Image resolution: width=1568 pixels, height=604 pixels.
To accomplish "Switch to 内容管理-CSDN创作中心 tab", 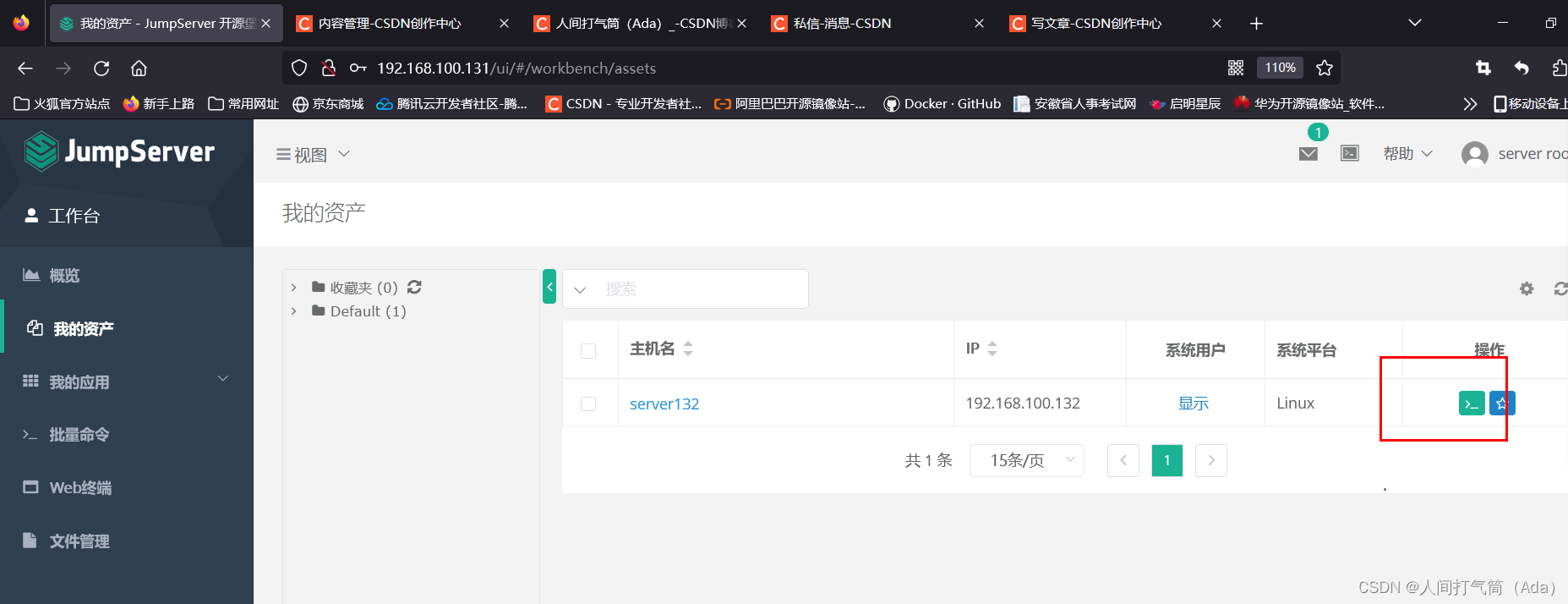I will (x=402, y=24).
